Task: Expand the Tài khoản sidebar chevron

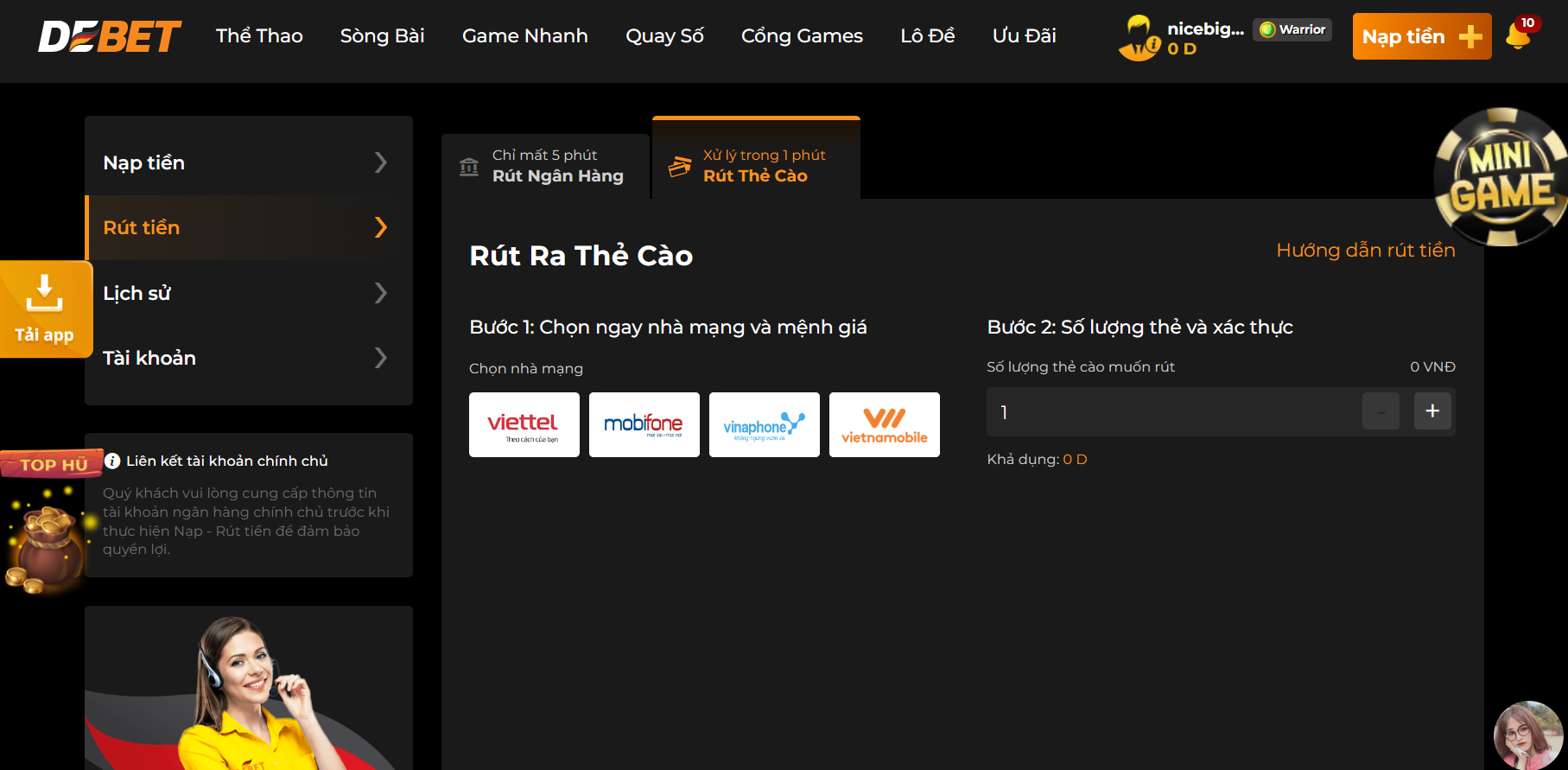Action: click(381, 358)
